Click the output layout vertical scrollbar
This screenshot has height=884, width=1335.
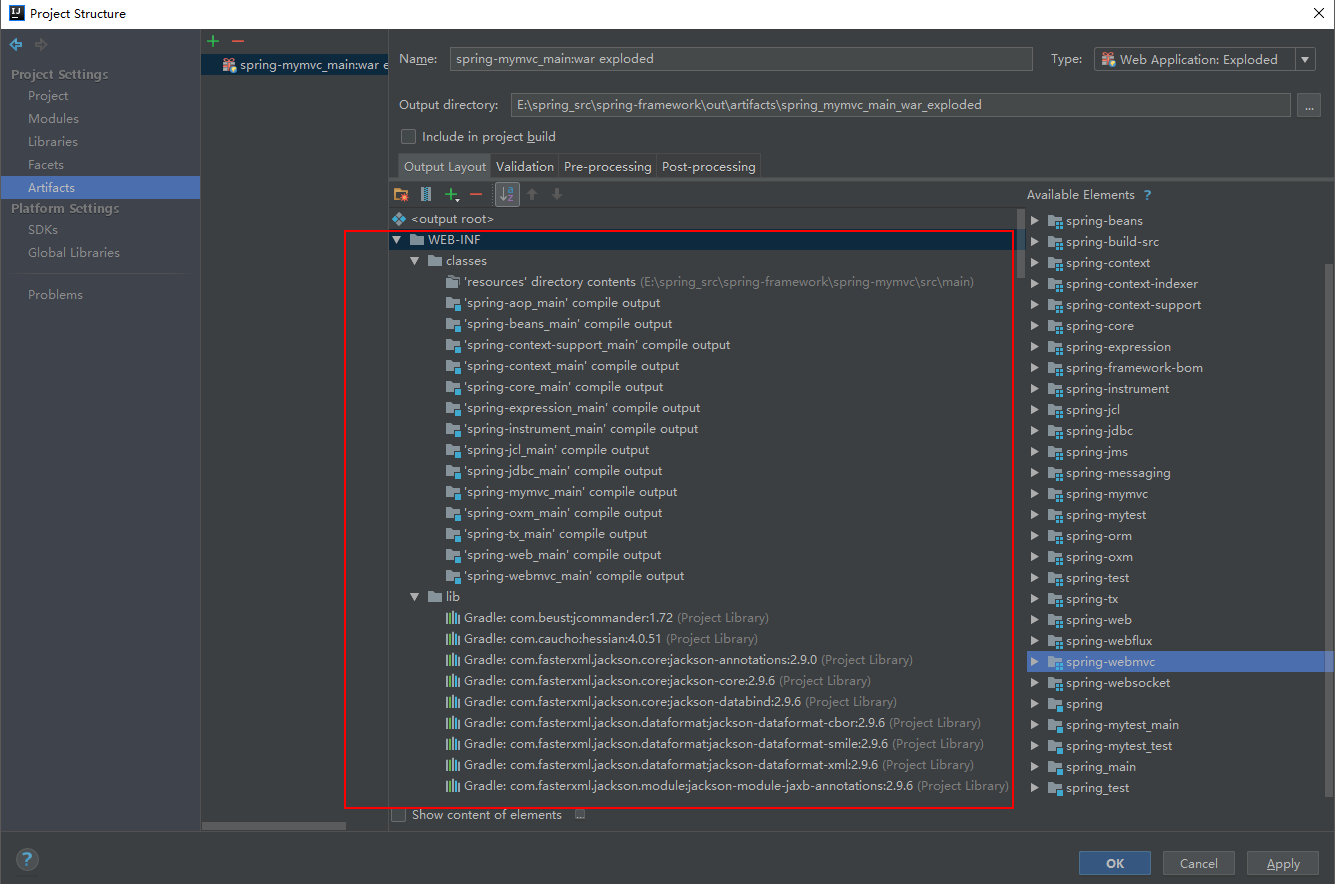1020,242
